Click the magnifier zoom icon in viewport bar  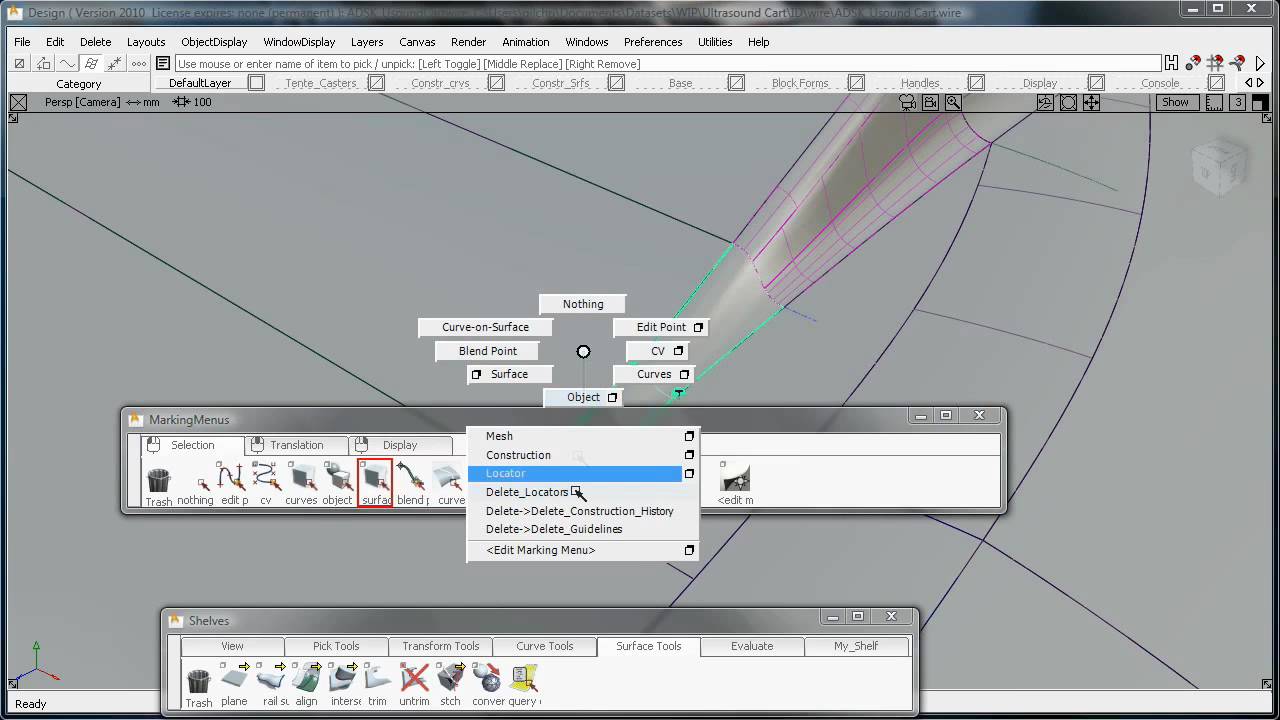[x=953, y=102]
